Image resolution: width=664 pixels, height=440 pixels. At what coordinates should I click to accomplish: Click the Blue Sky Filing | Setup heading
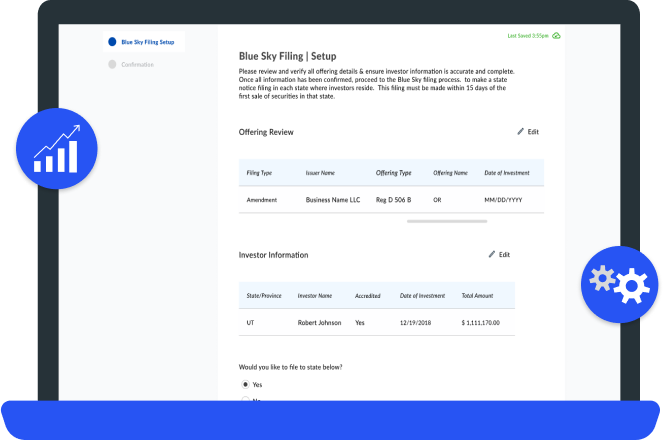[288, 56]
